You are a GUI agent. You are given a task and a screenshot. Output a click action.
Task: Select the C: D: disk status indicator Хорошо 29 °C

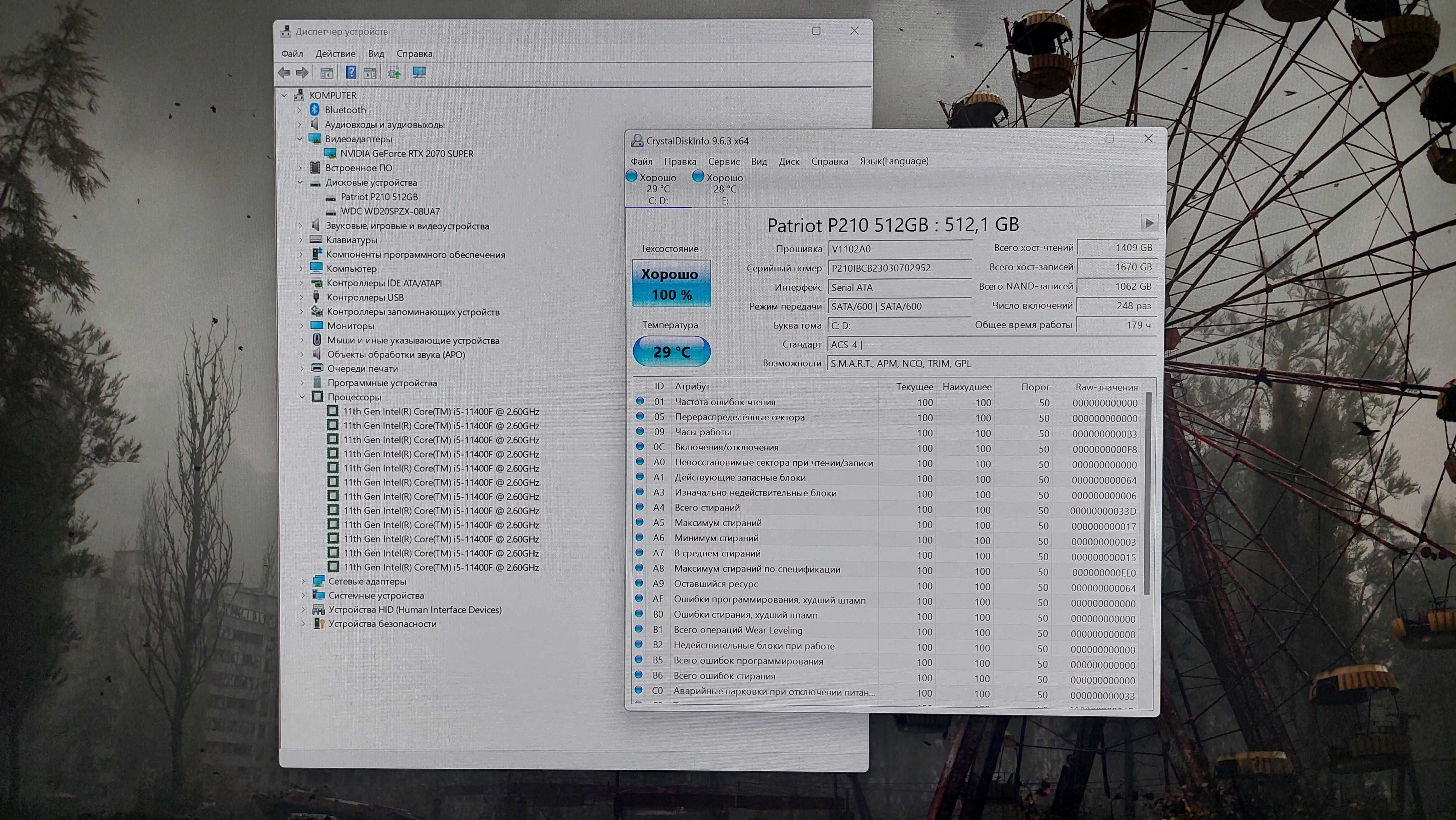point(658,189)
